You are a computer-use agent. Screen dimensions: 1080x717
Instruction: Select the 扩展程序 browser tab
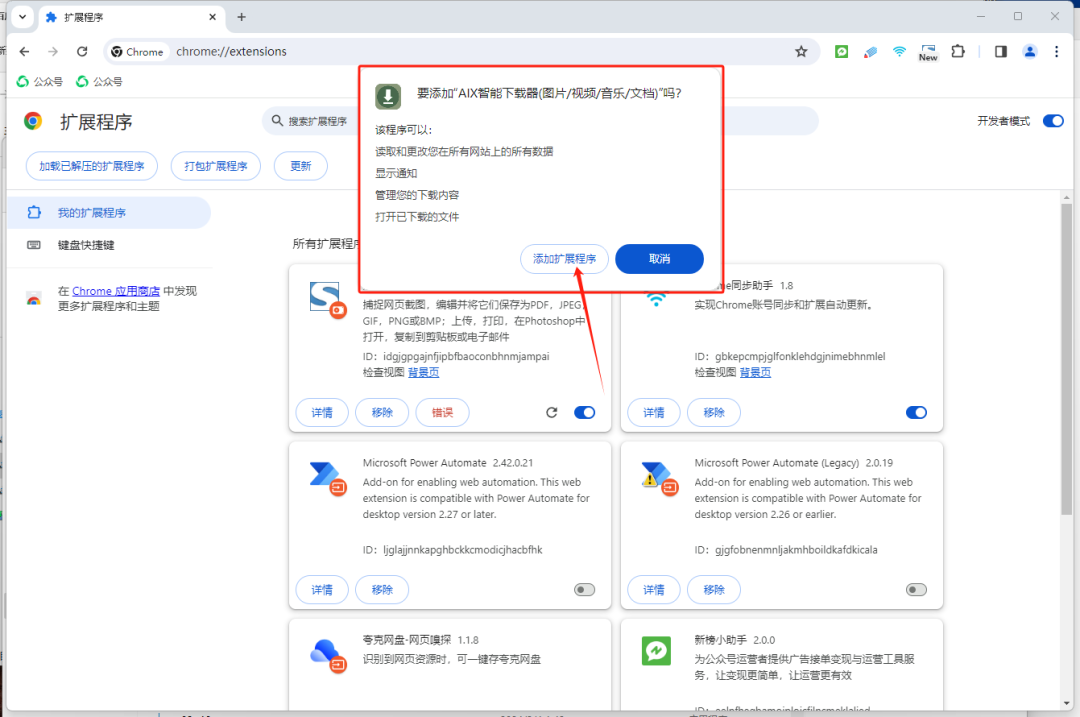[131, 17]
